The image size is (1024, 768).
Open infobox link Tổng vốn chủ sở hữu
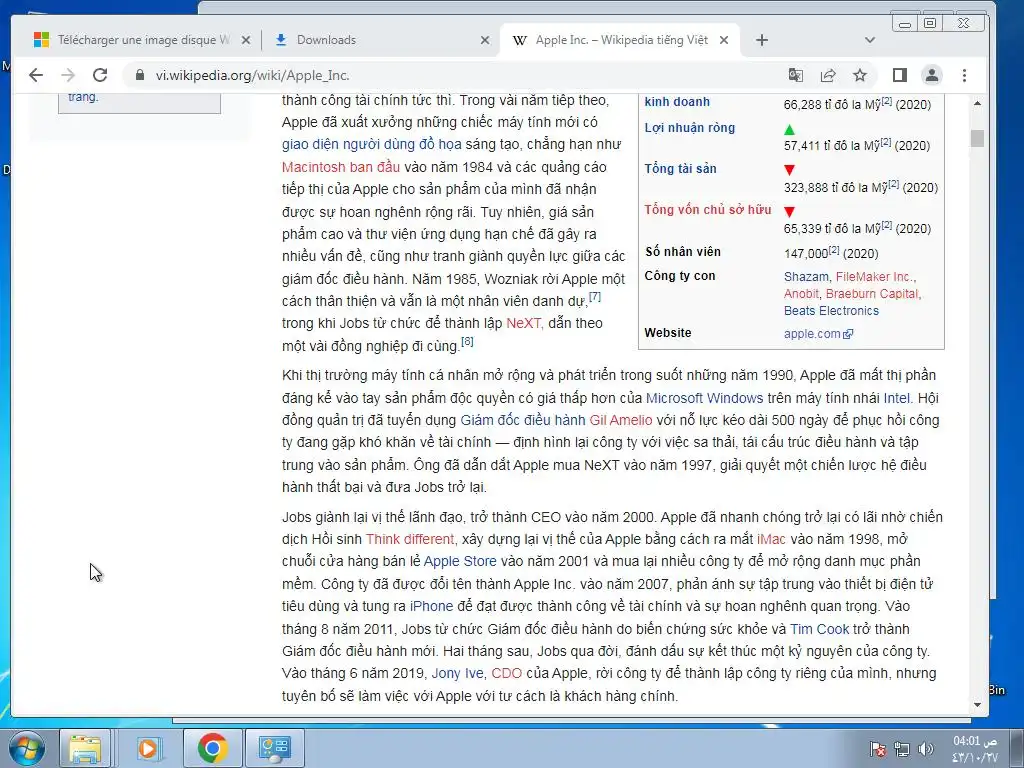click(x=708, y=210)
